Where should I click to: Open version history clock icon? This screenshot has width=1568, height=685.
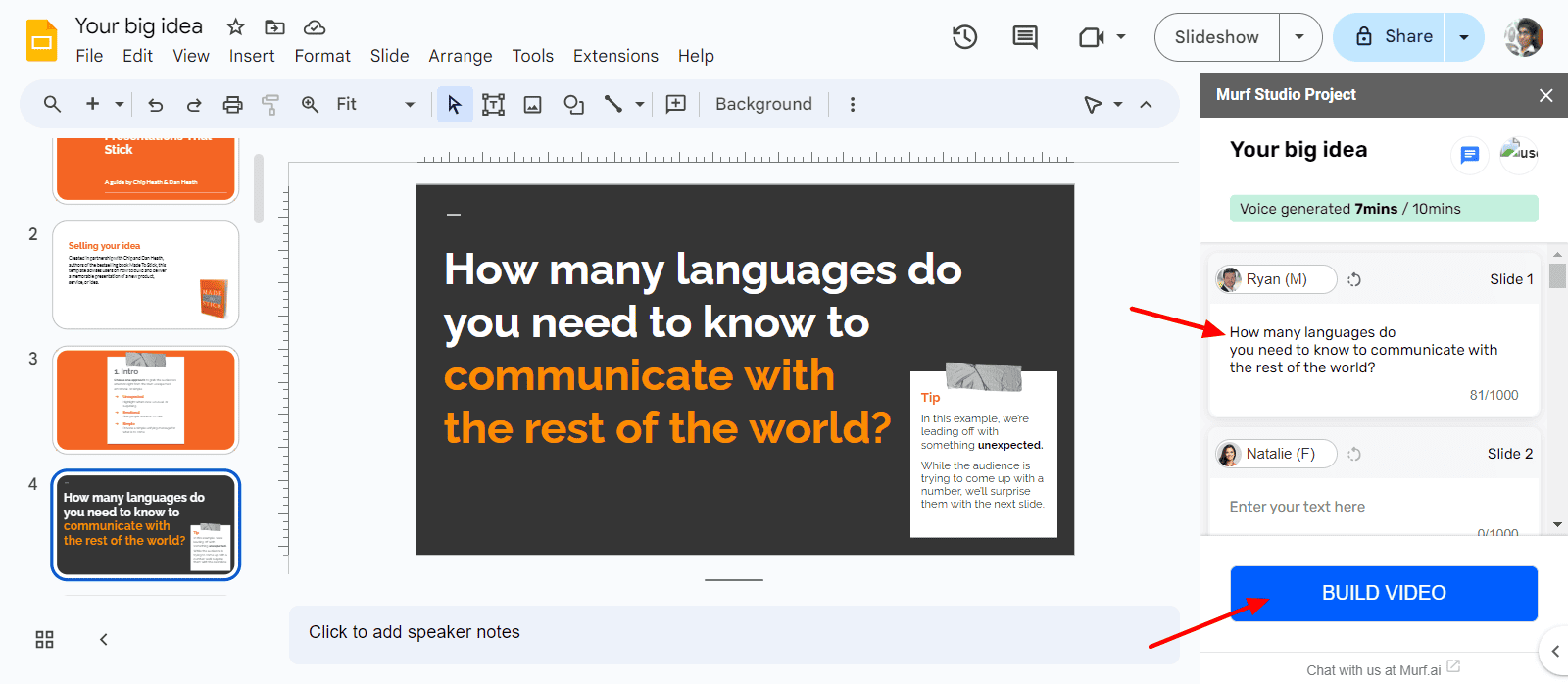click(x=964, y=37)
